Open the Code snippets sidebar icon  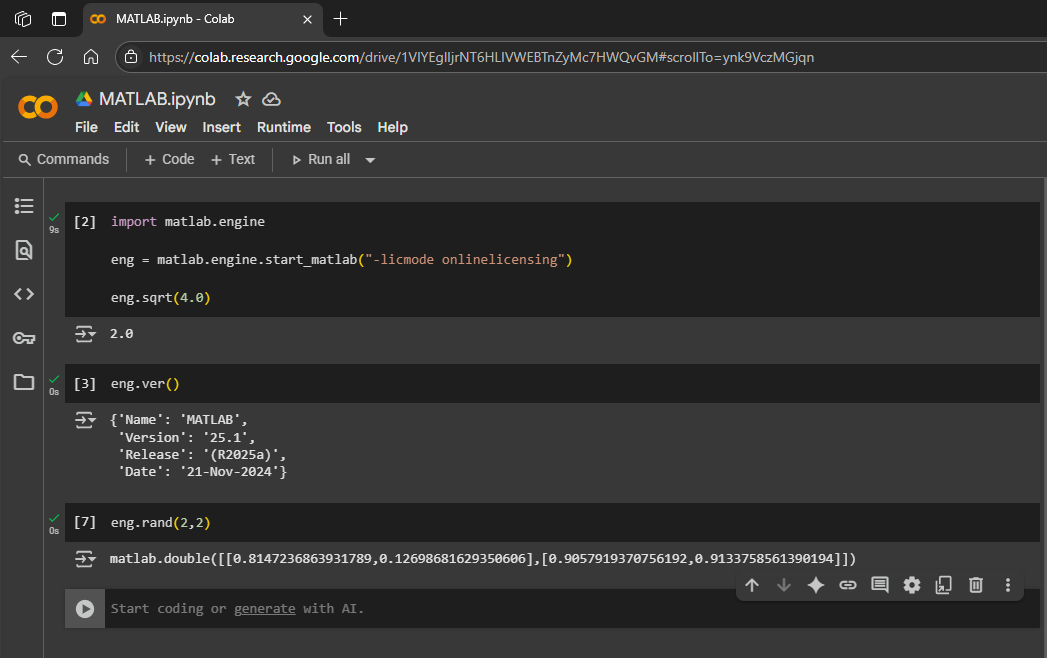24,294
